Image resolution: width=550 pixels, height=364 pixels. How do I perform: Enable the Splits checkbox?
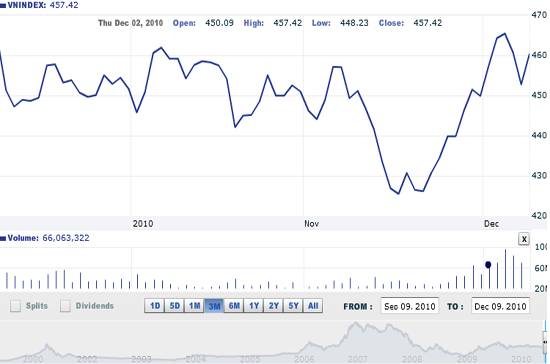pos(15,306)
